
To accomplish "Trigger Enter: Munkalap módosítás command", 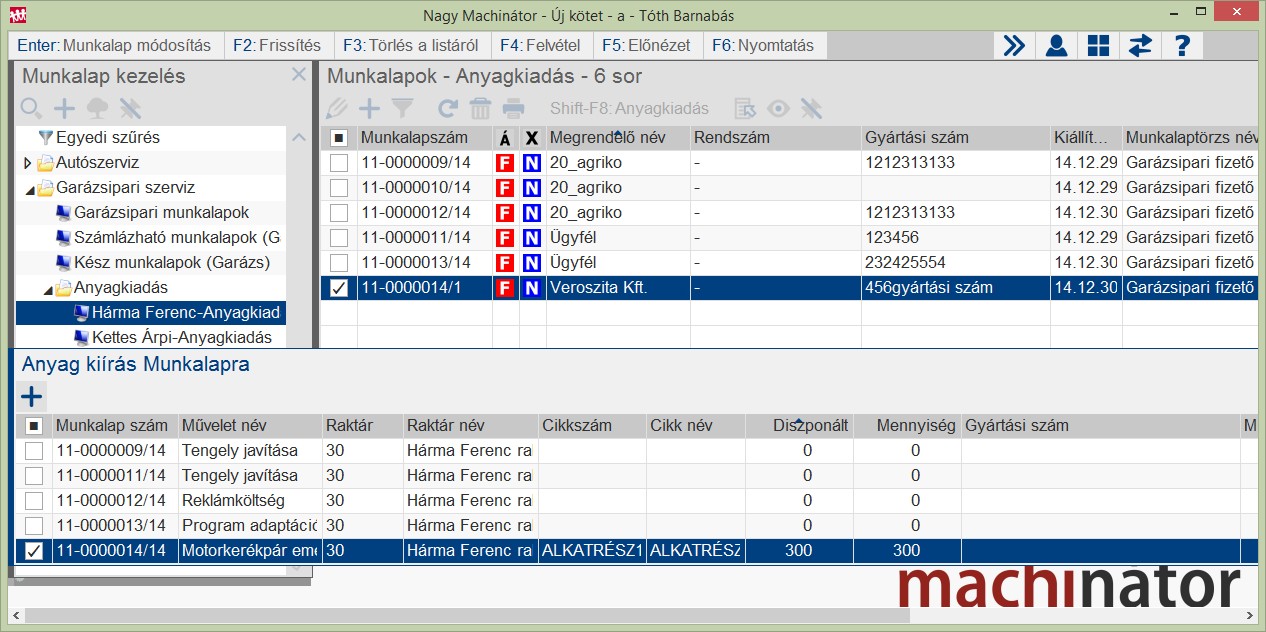I will [x=114, y=45].
